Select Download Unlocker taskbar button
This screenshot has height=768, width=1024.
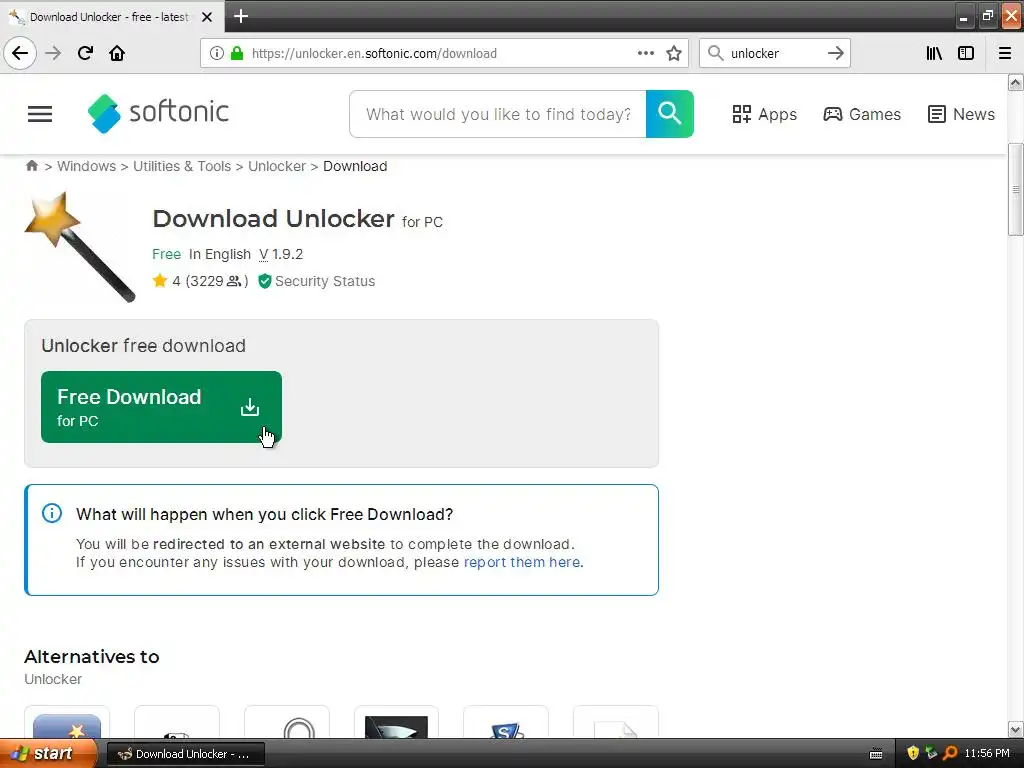tap(185, 754)
